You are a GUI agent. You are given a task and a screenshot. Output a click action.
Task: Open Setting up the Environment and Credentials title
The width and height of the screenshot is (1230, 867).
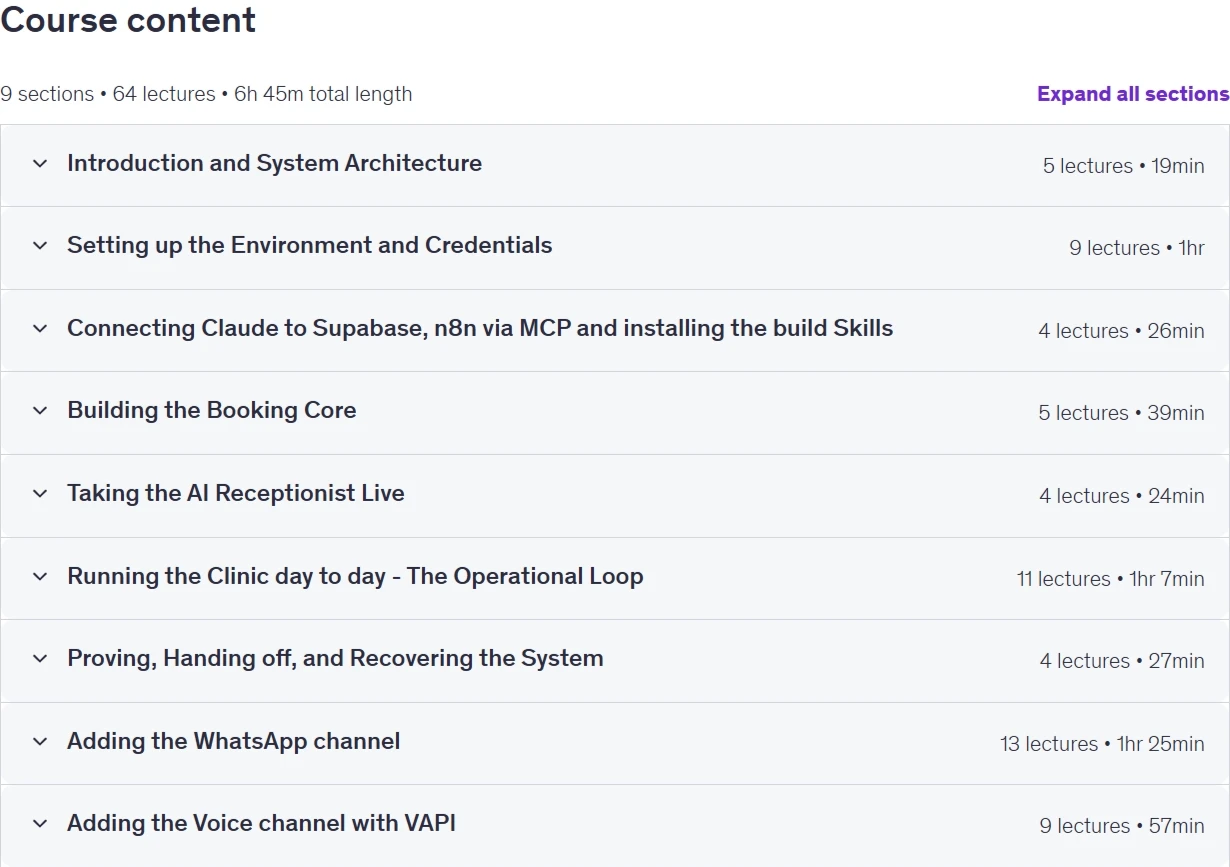point(309,245)
